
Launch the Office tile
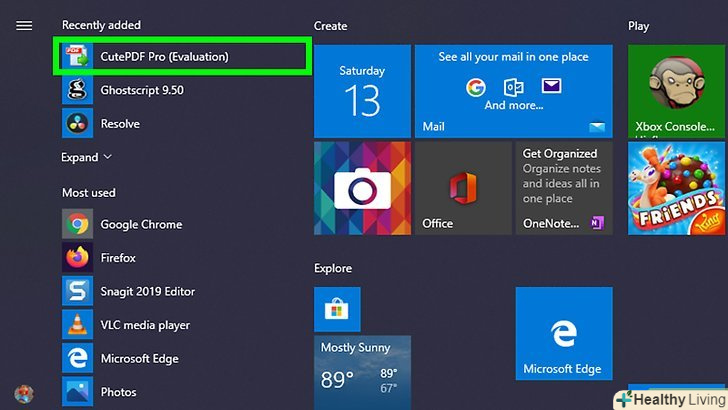coord(463,188)
